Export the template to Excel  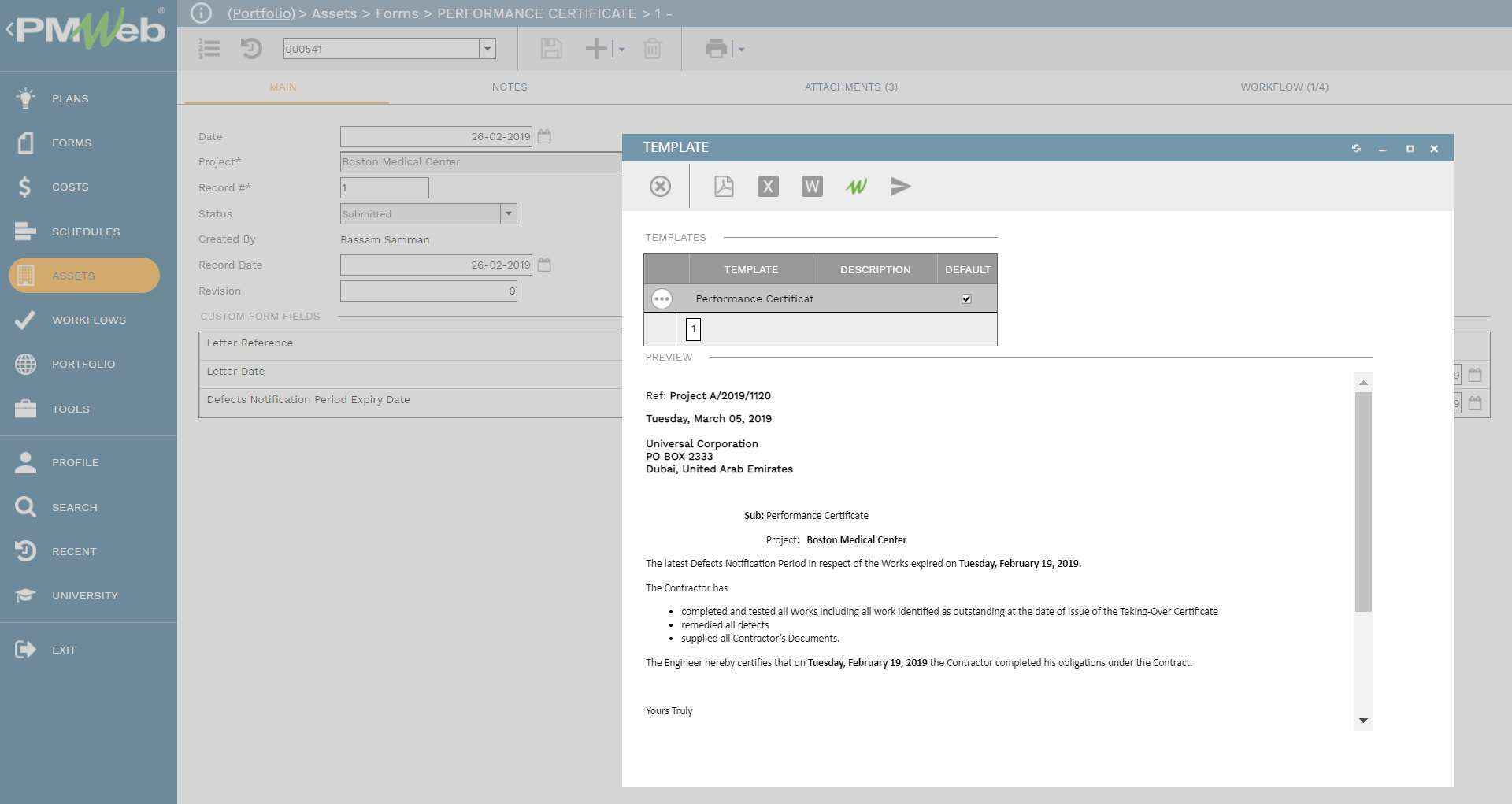[x=768, y=187]
